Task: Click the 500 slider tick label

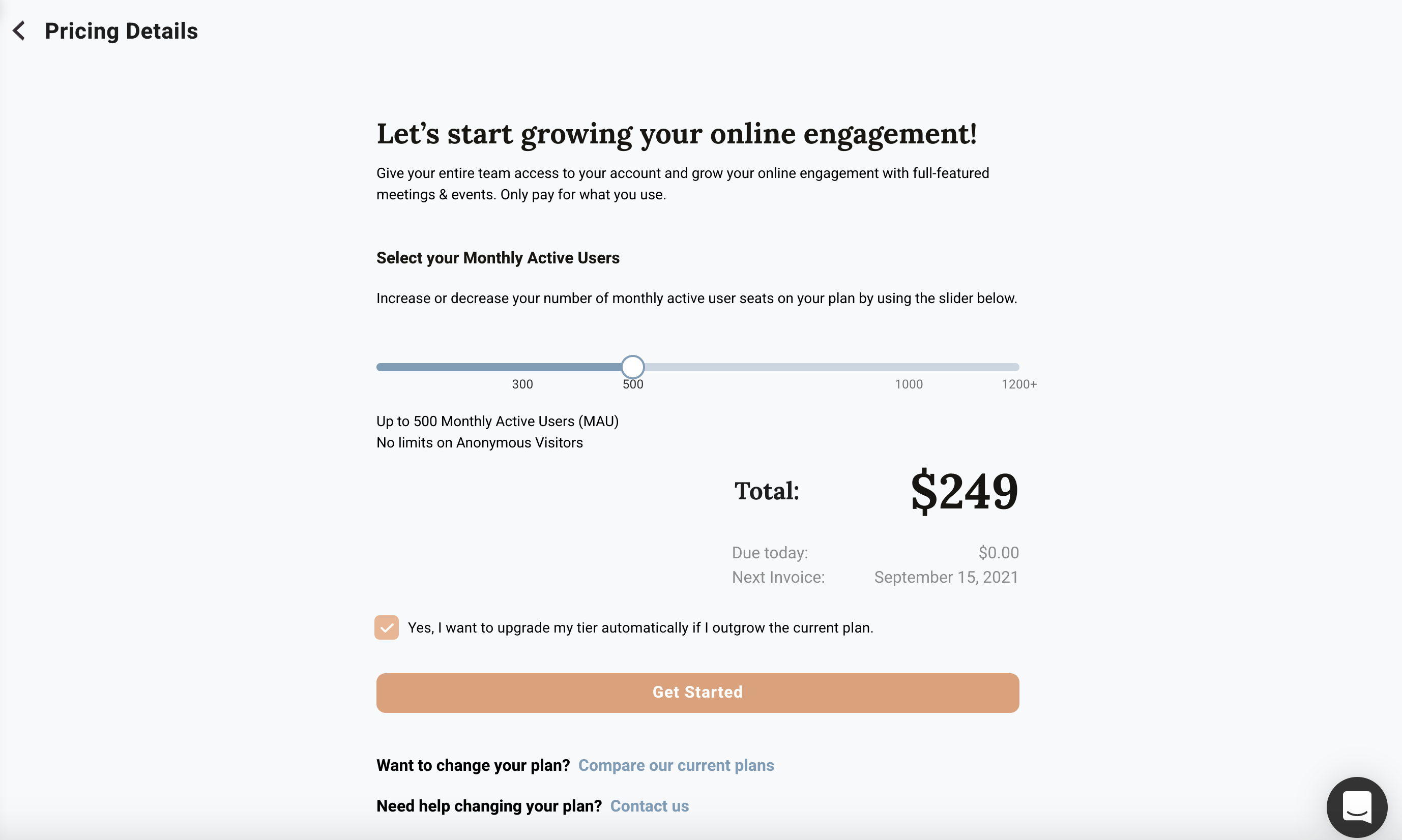Action: pos(632,384)
